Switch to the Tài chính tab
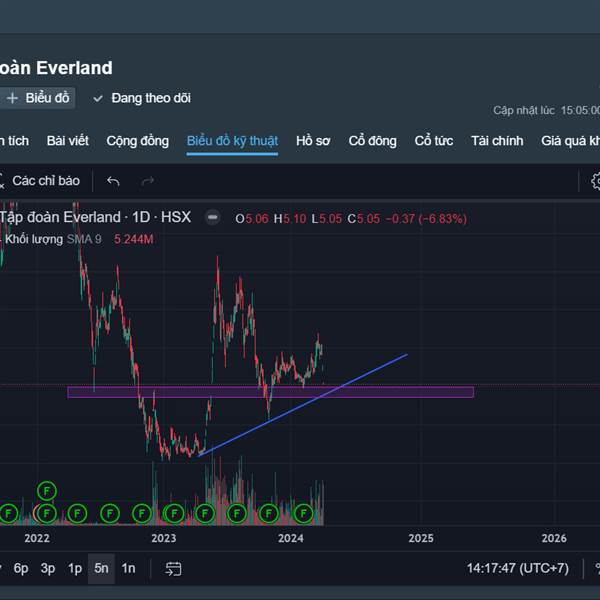The height and width of the screenshot is (600, 600). point(497,141)
